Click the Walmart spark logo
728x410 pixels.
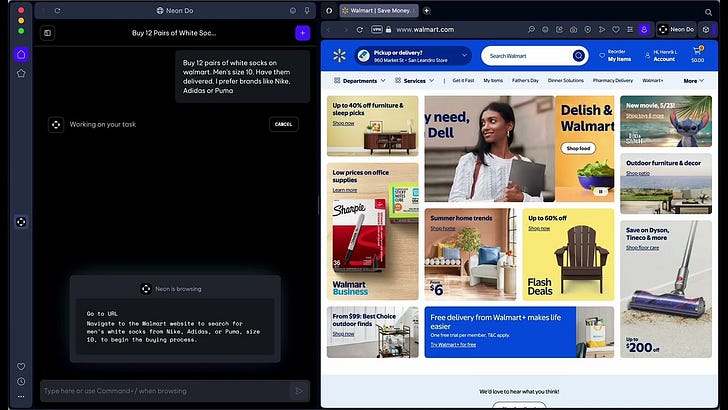pos(339,56)
